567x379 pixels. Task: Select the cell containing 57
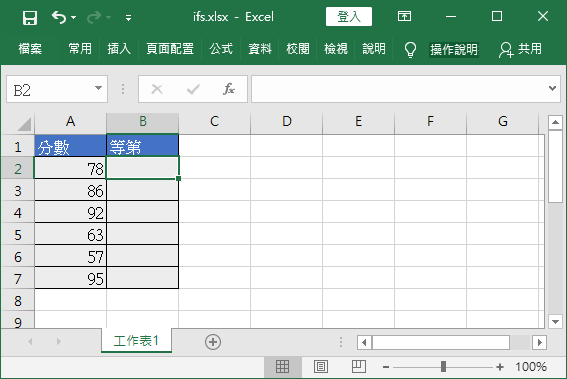click(x=71, y=256)
